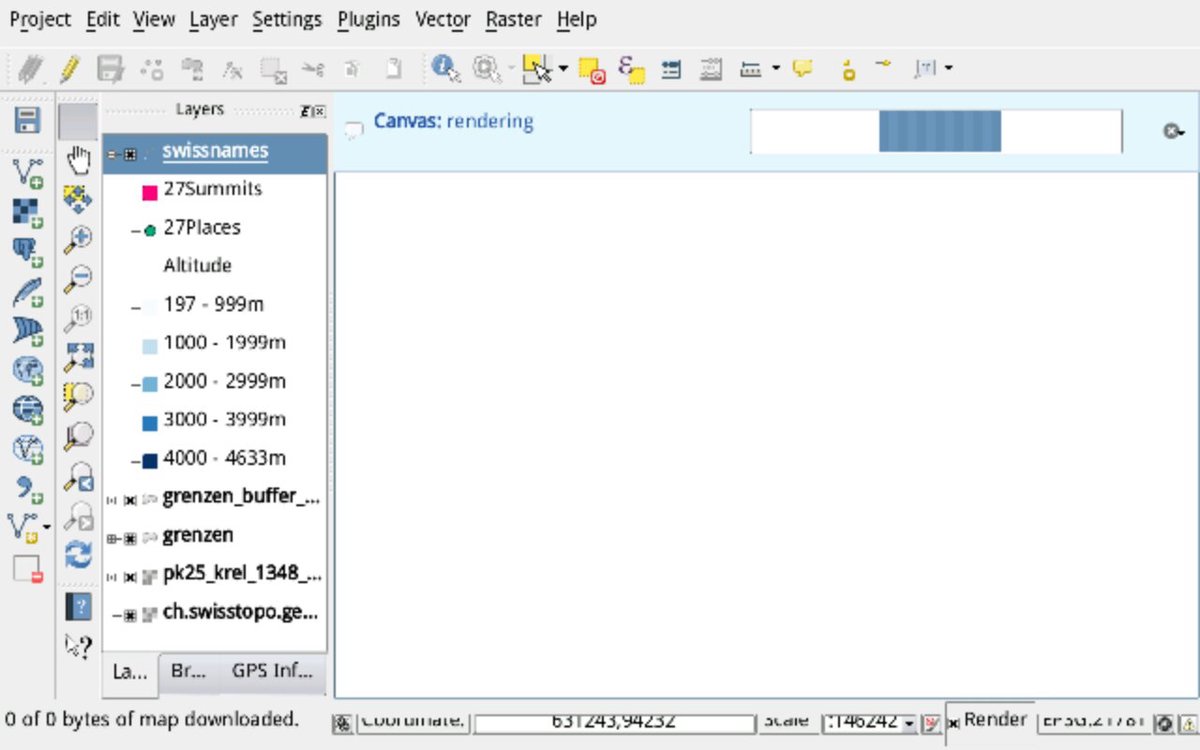The height and width of the screenshot is (750, 1200).
Task: Toggle visibility of swissnames layer
Action: 130,154
